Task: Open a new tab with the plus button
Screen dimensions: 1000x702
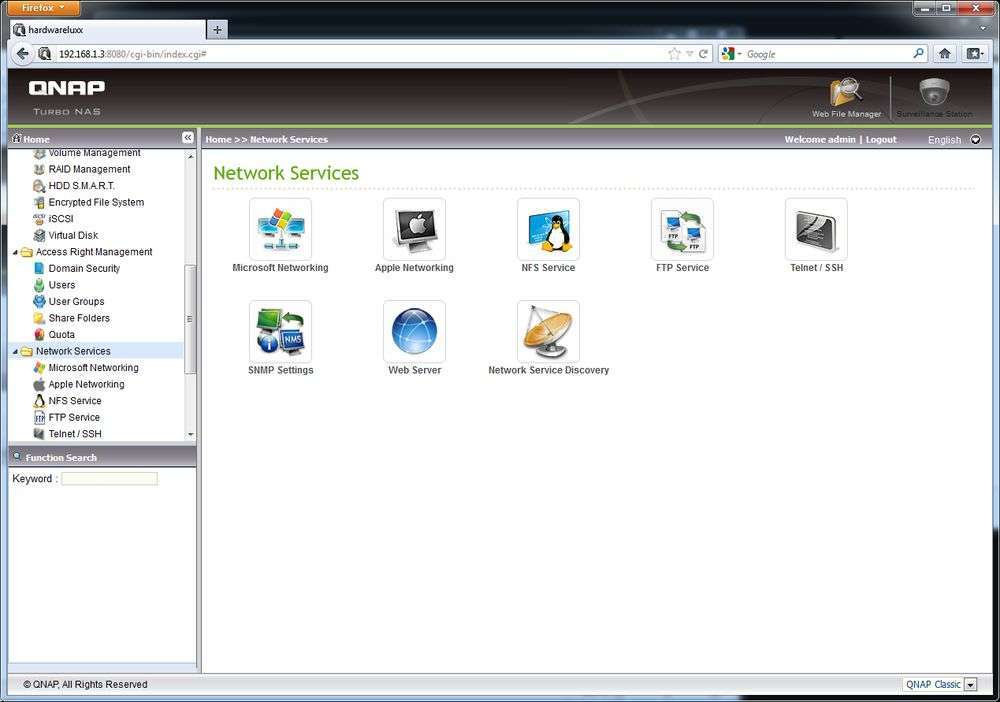Action: tap(217, 29)
